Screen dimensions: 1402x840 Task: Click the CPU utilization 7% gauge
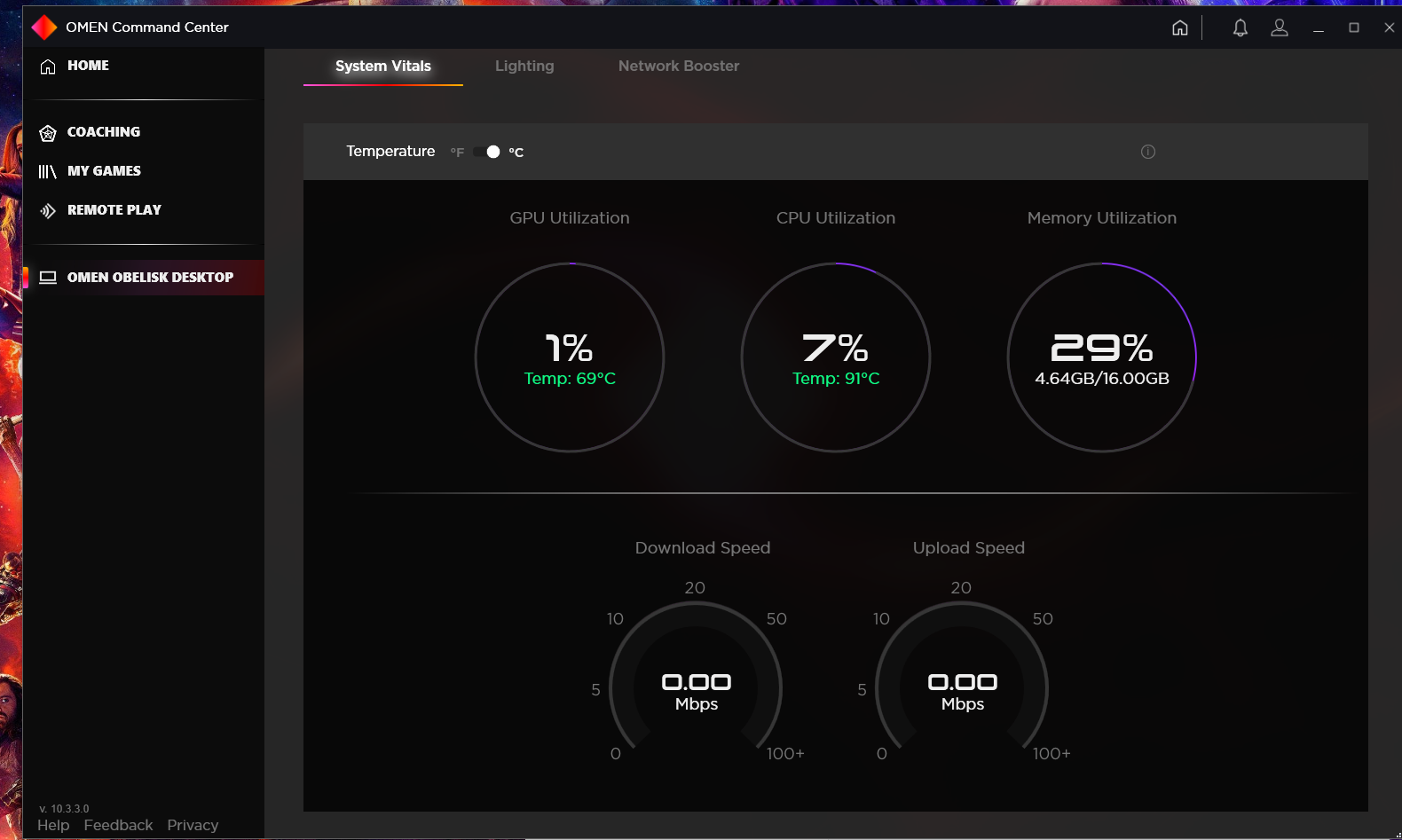(x=836, y=357)
